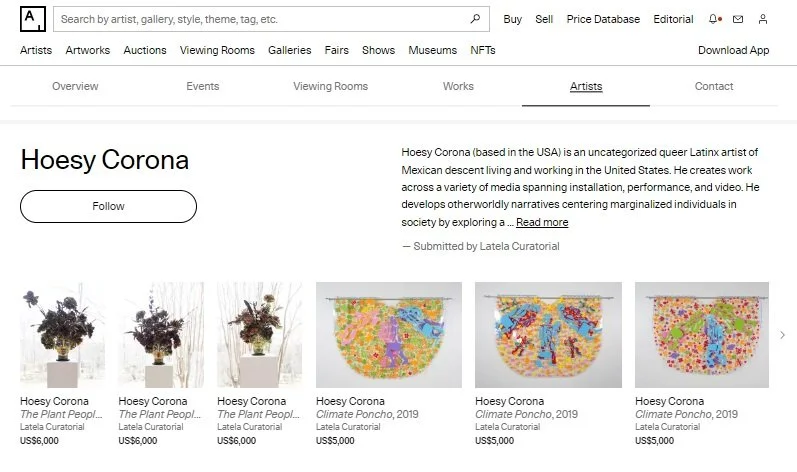The height and width of the screenshot is (472, 797).
Task: Open first Plant People artwork thumbnail
Action: 63,335
